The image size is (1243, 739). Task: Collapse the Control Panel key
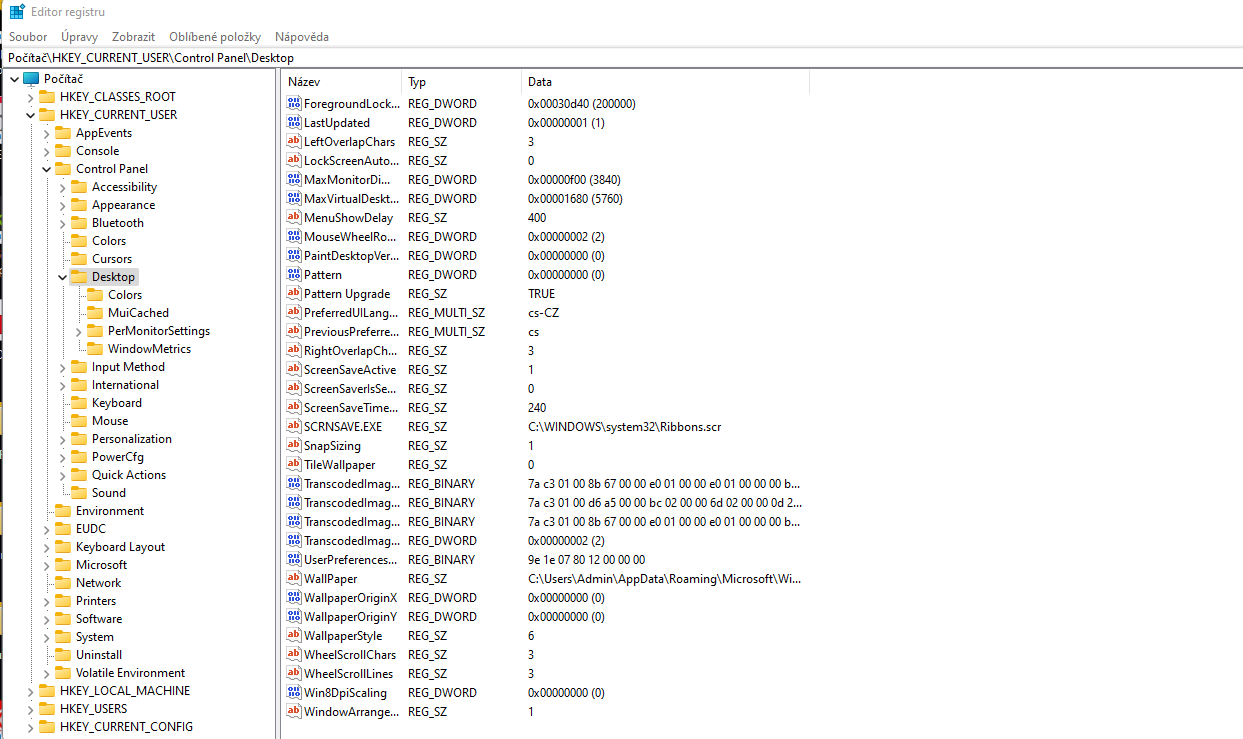[x=46, y=169]
